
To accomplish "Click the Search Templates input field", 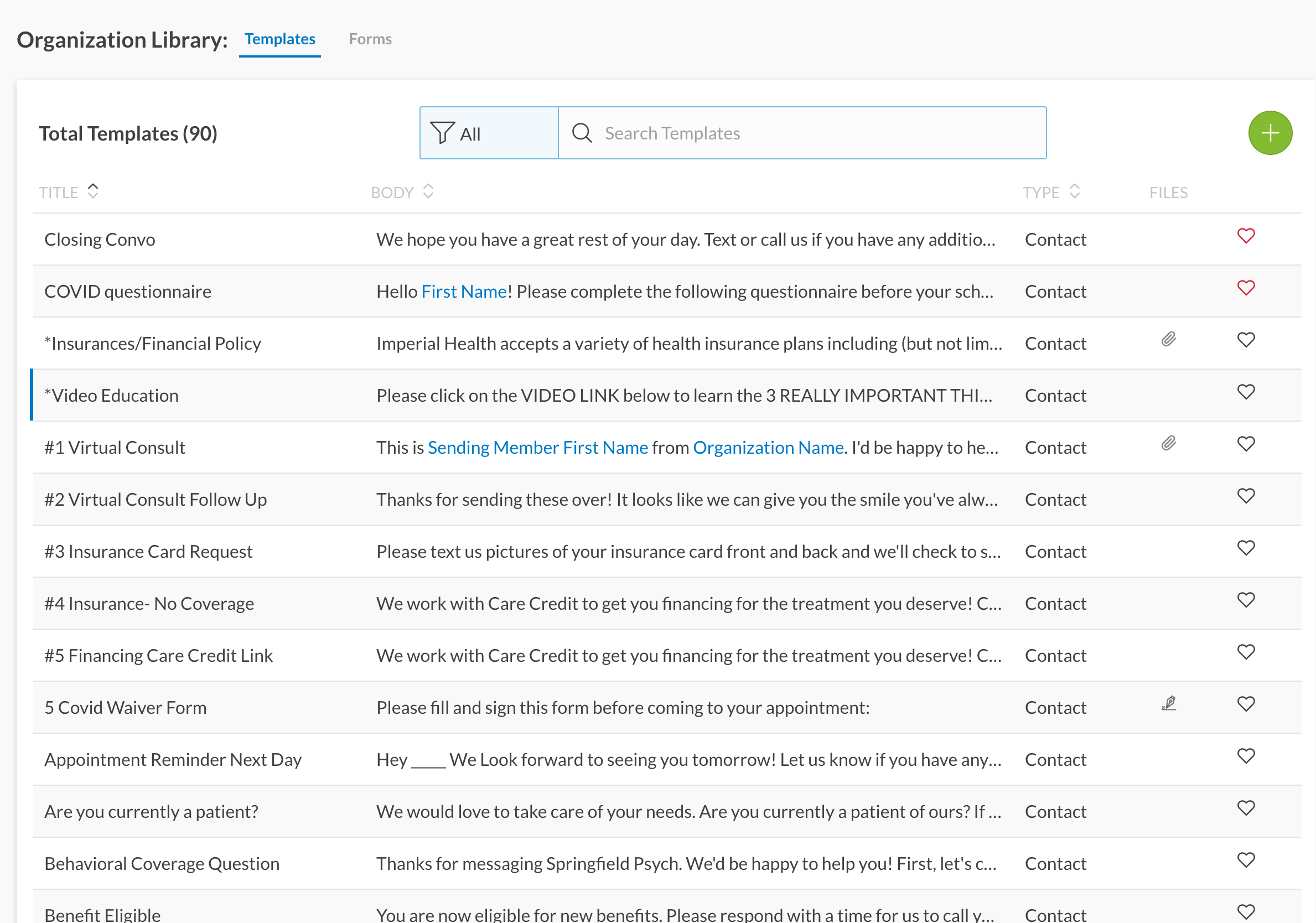I will 814,133.
